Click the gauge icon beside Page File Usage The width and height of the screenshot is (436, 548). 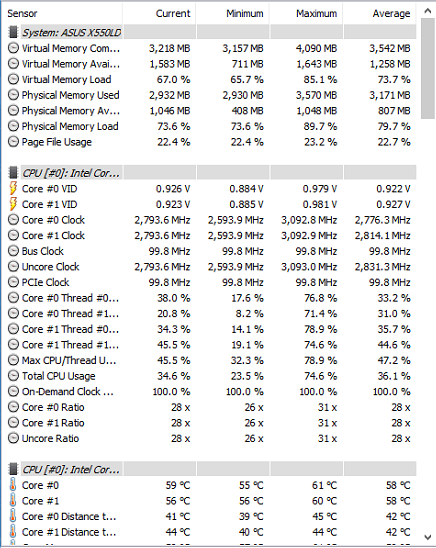[x=13, y=142]
